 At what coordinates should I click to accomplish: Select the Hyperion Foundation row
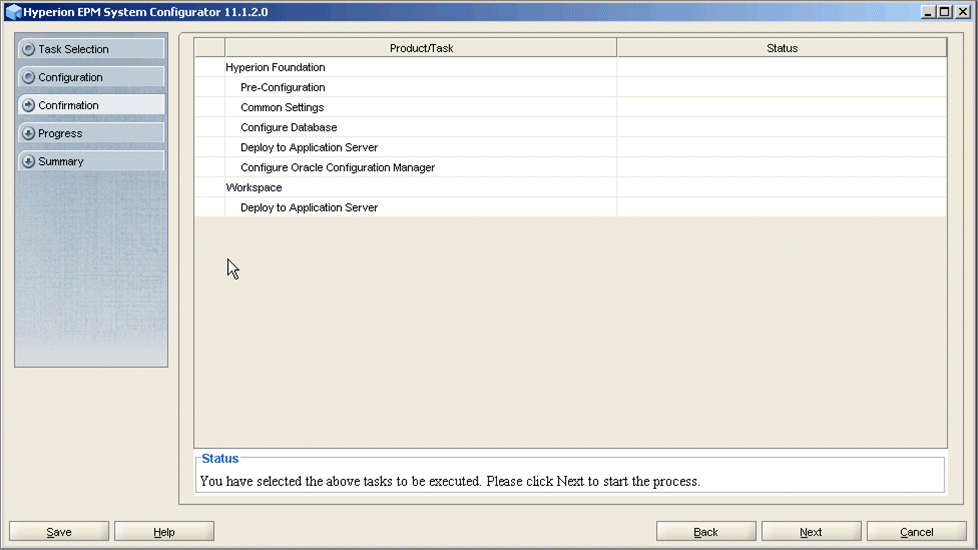click(570, 67)
